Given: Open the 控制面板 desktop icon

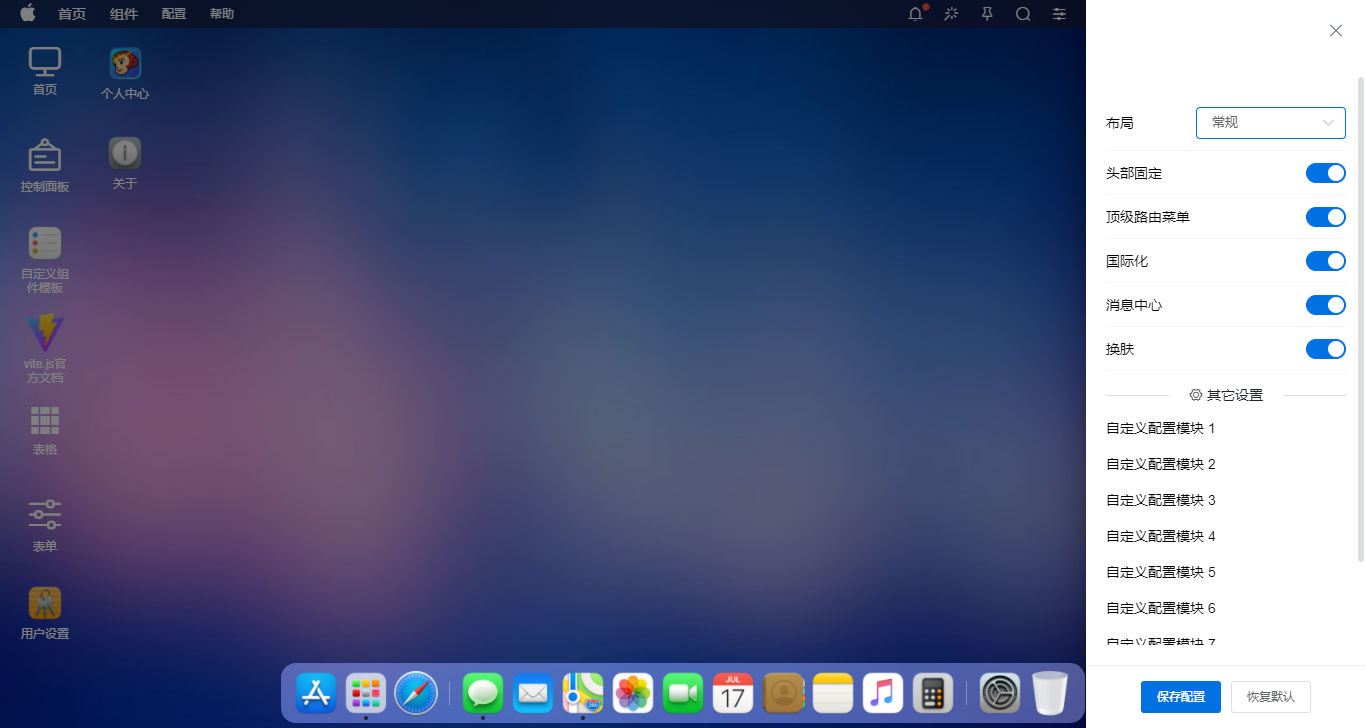Looking at the screenshot, I should point(44,163).
